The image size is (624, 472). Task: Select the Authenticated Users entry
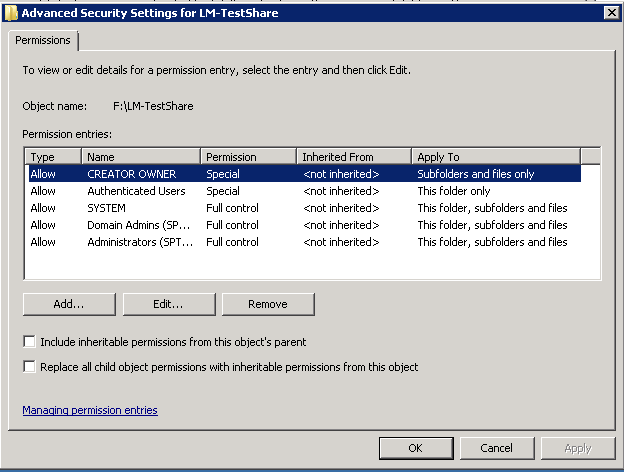click(305, 191)
